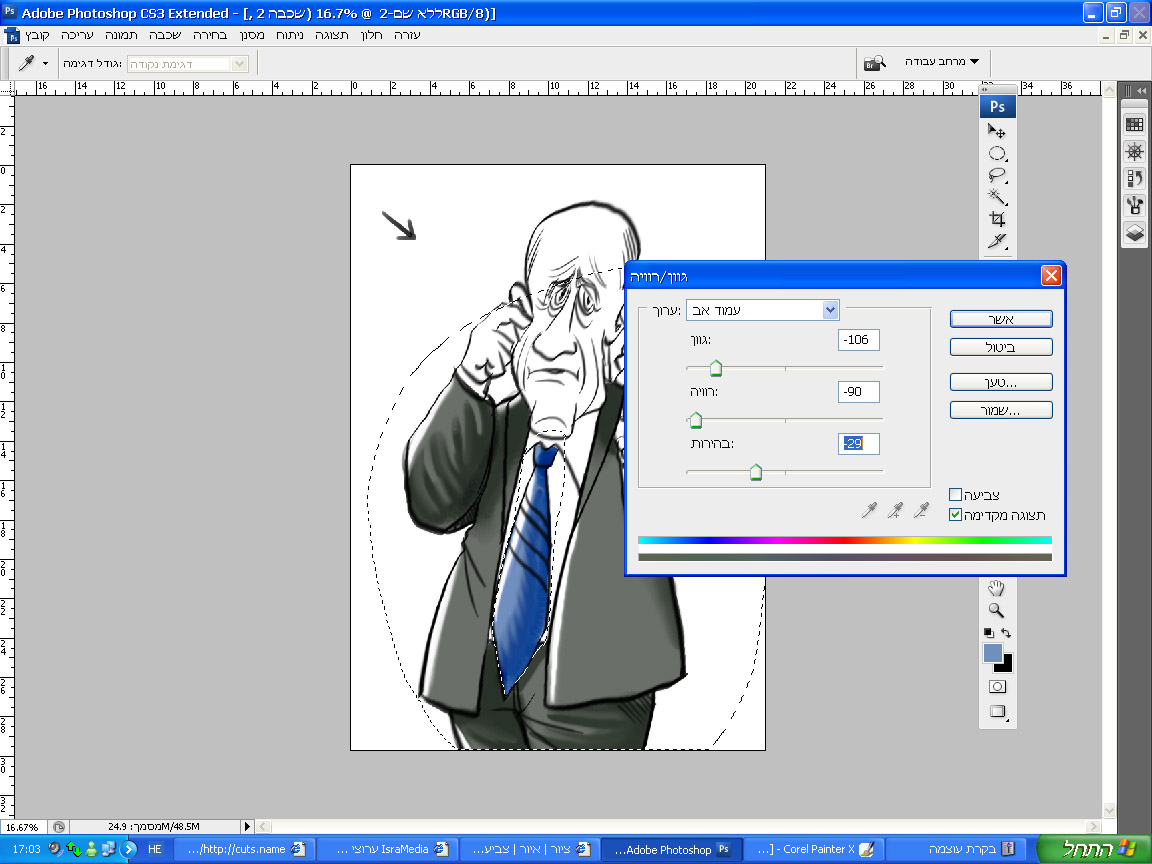
Task: Open the מסנן (Filter) menu
Action: (x=252, y=35)
